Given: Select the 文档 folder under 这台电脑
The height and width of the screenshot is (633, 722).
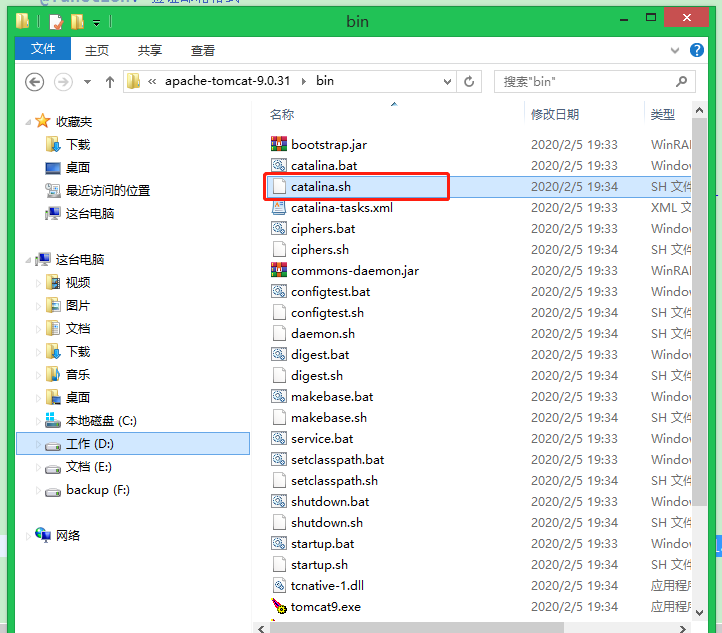Looking at the screenshot, I should tap(78, 329).
